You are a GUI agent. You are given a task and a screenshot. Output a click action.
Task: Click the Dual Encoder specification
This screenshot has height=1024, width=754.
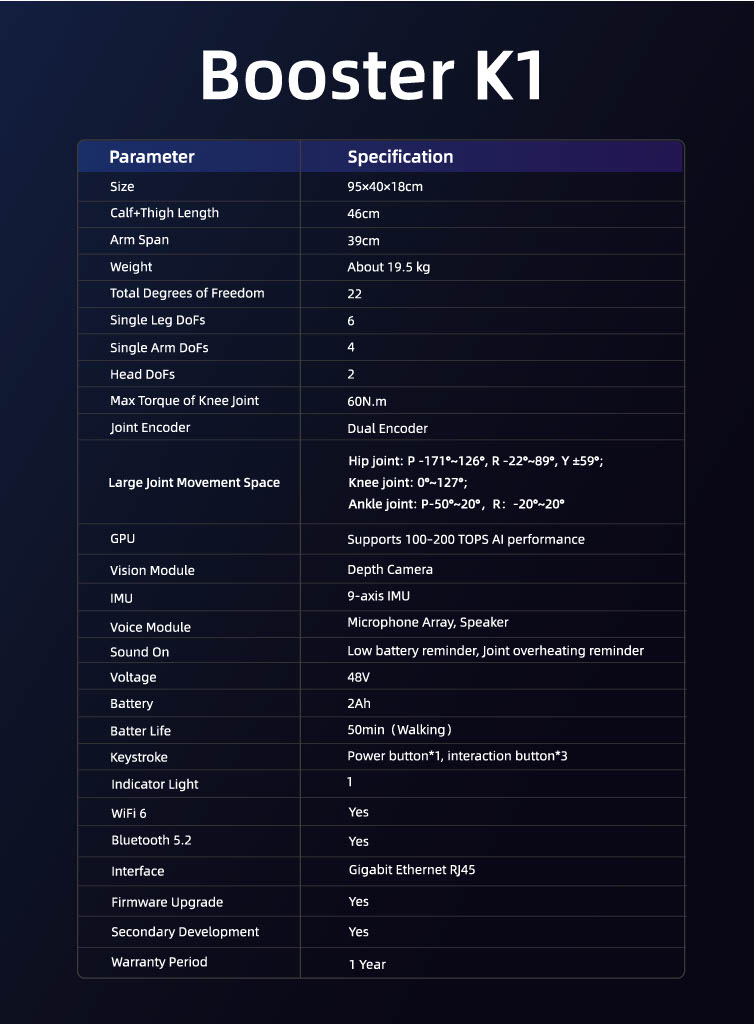pos(387,428)
